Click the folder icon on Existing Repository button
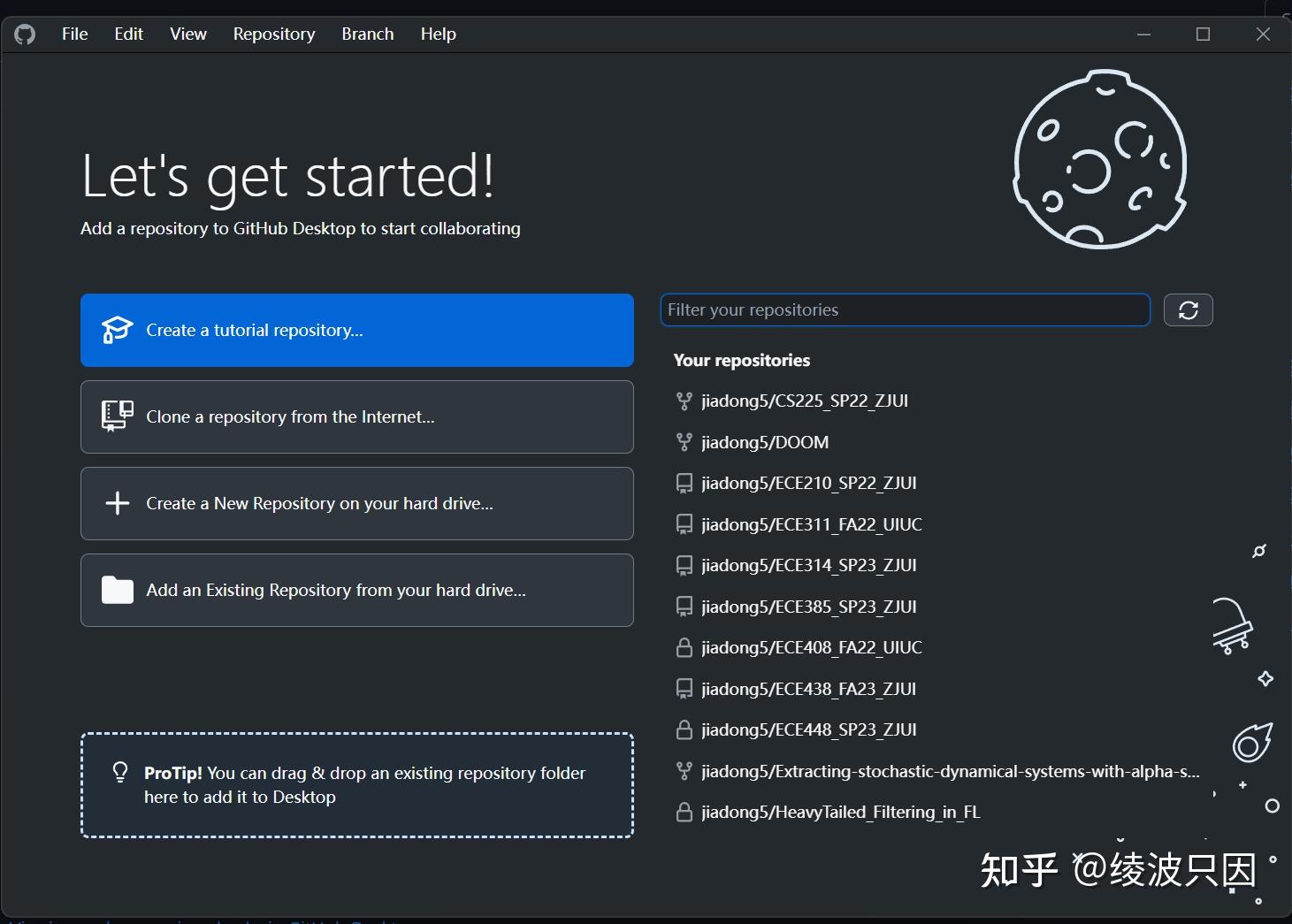The height and width of the screenshot is (924, 1292). coord(116,590)
